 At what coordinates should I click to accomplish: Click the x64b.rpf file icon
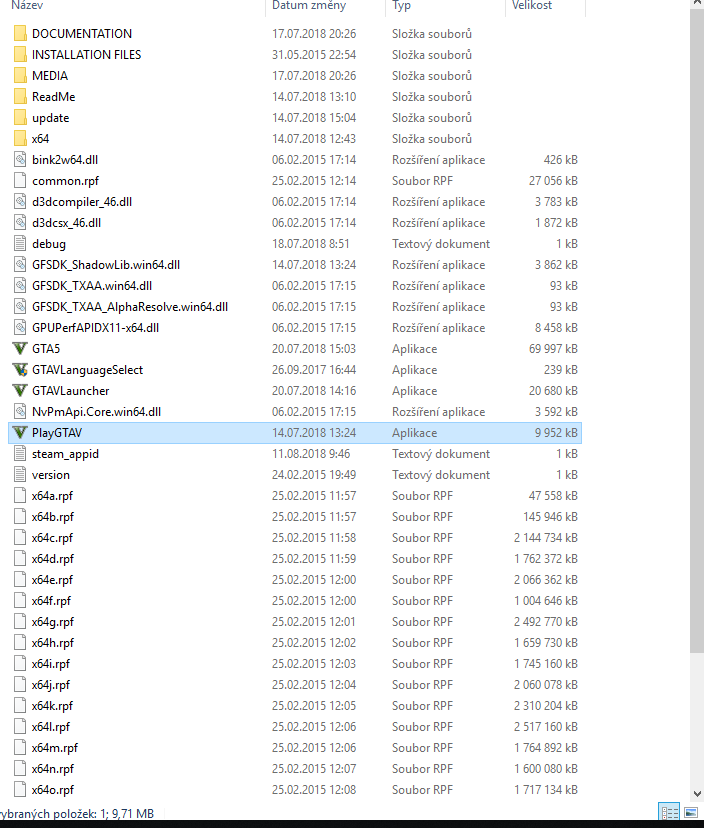pyautogui.click(x=20, y=517)
